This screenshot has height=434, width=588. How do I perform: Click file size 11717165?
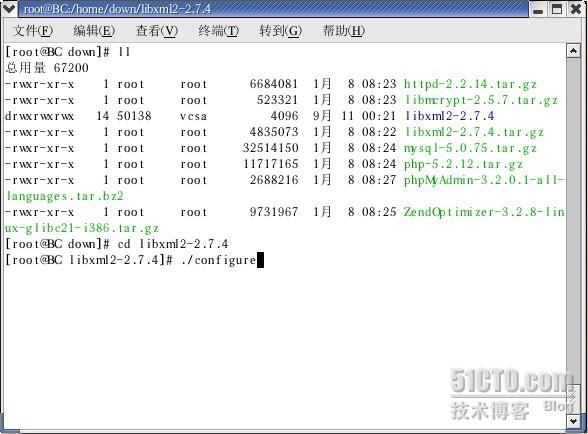pyautogui.click(x=270, y=164)
